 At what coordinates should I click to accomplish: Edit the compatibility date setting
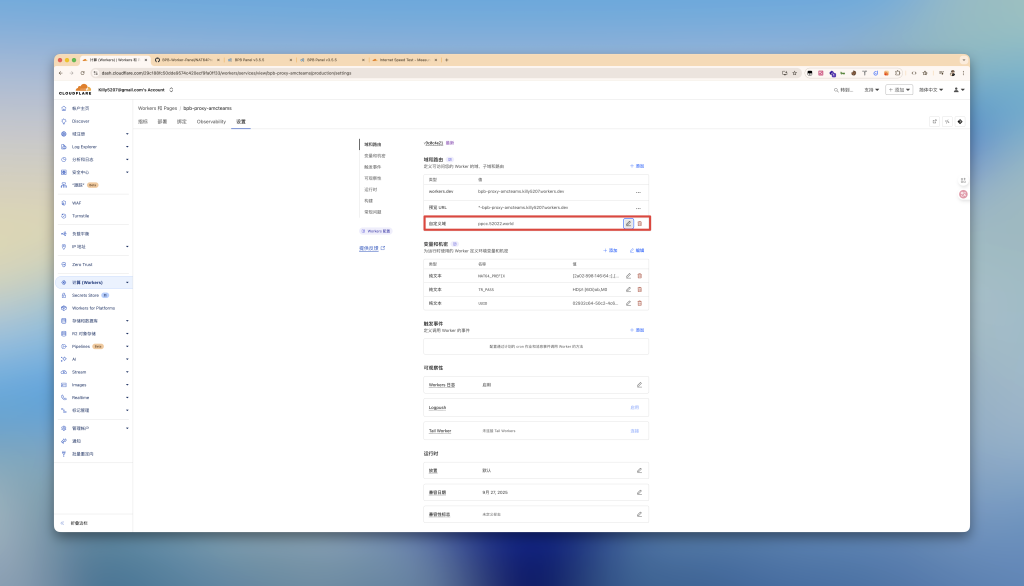[639, 492]
